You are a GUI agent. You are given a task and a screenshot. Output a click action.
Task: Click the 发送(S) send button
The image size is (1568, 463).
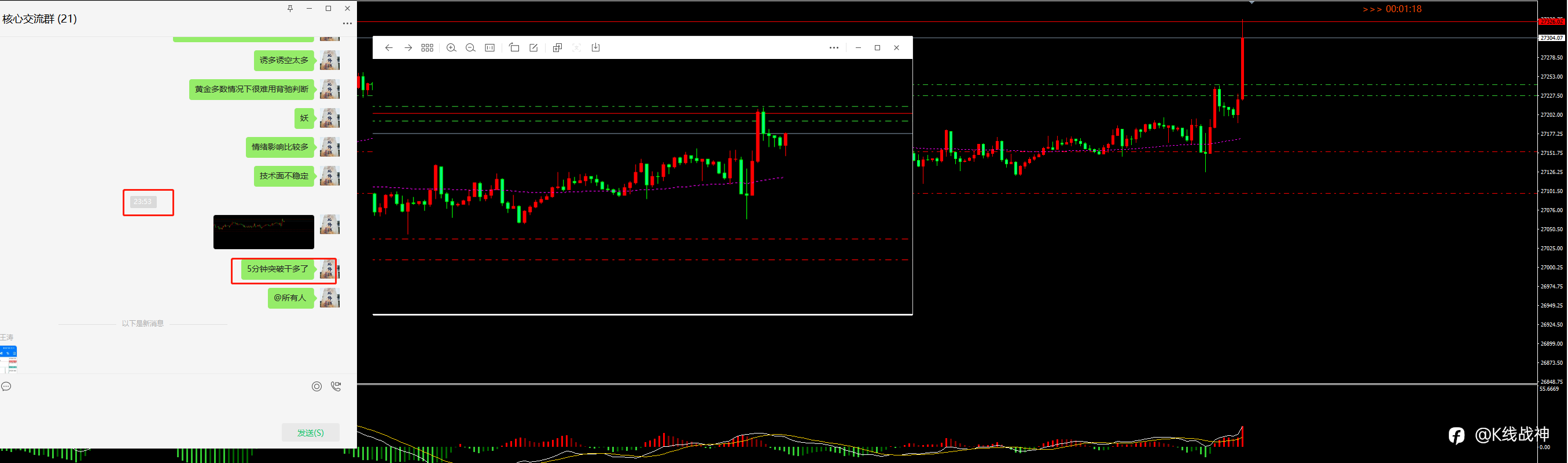click(x=311, y=432)
